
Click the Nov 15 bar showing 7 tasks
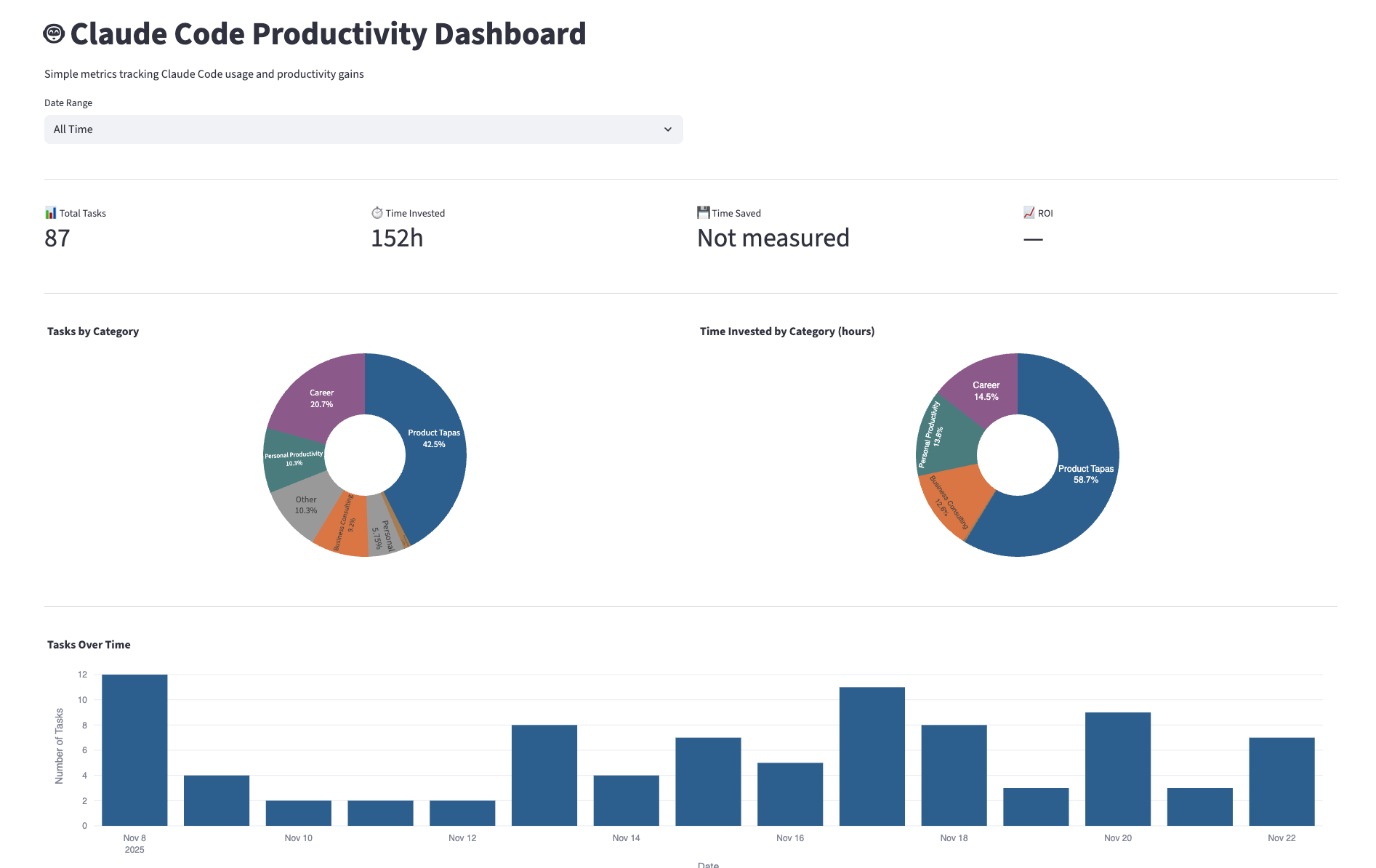click(x=708, y=781)
